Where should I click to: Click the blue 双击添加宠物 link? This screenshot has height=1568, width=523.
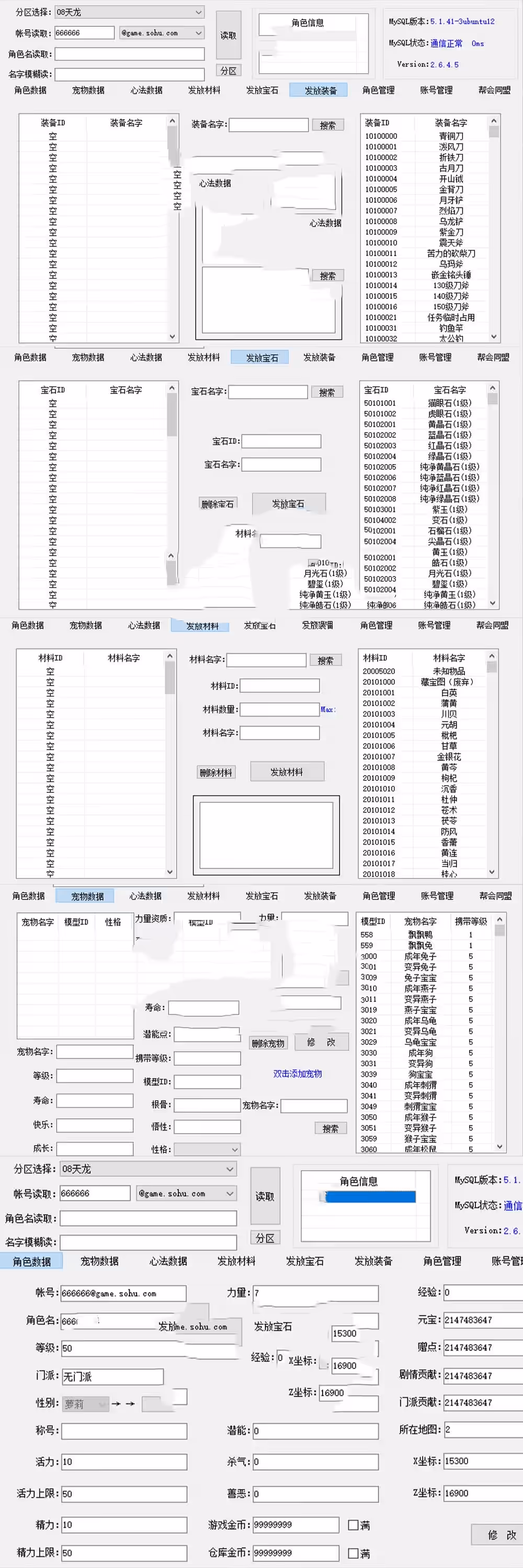[297, 1074]
